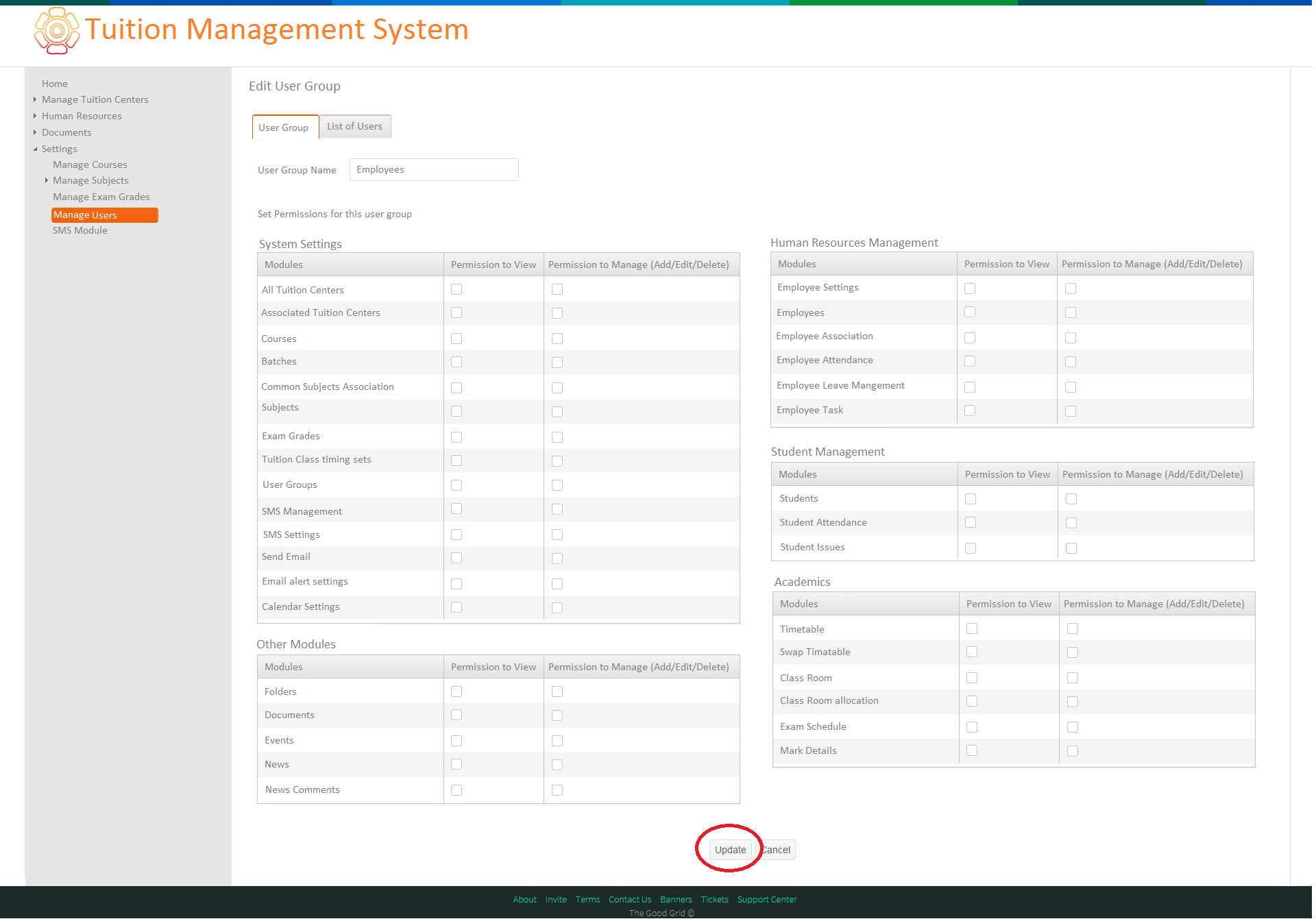Open the Terms footer link
This screenshot has height=919, width=1316.
pyautogui.click(x=588, y=900)
